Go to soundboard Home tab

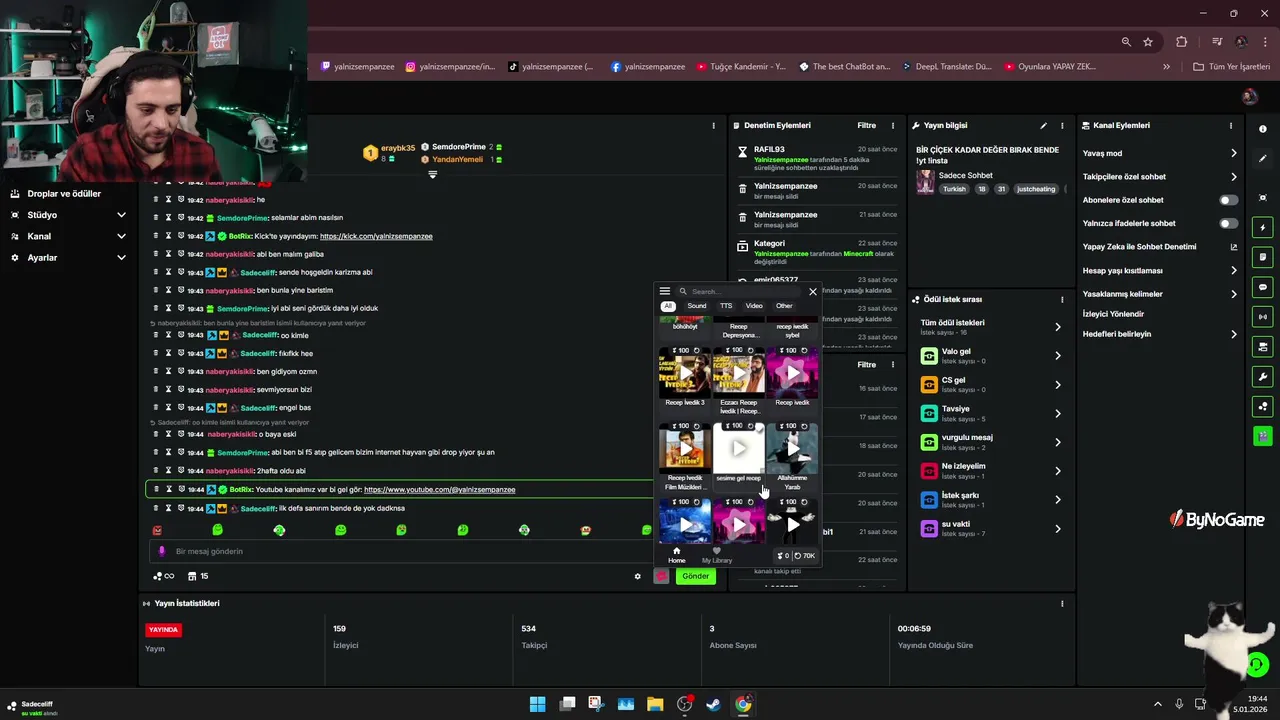pyautogui.click(x=677, y=555)
